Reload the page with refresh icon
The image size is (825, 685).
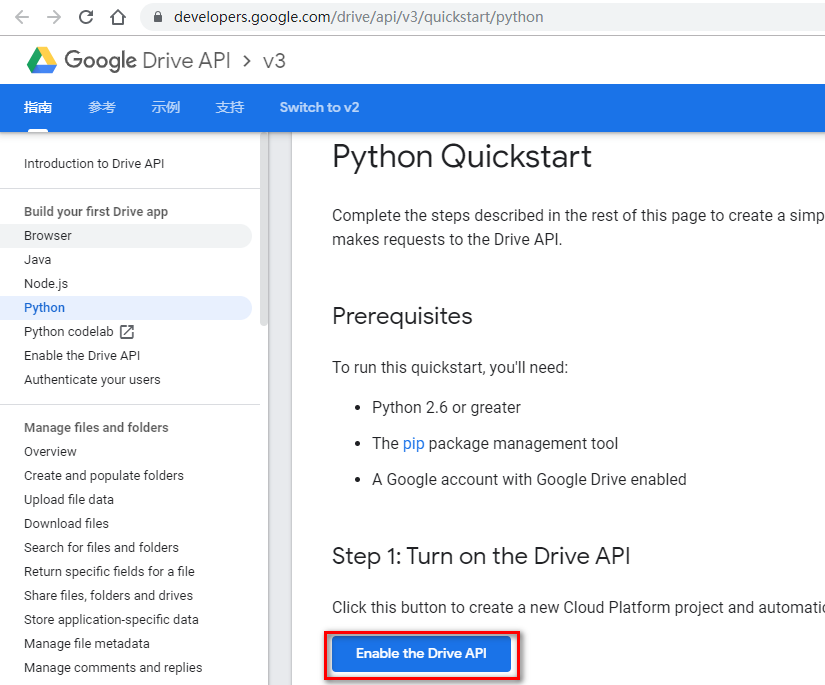[x=86, y=17]
